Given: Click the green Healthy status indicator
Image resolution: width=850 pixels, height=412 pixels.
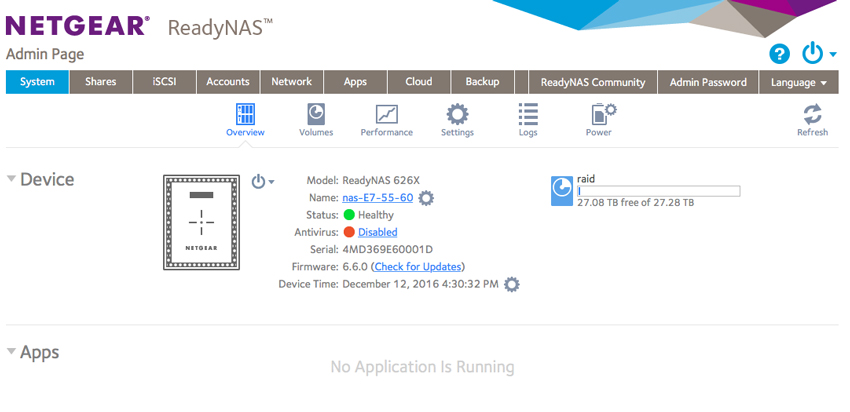Looking at the screenshot, I should 349,215.
